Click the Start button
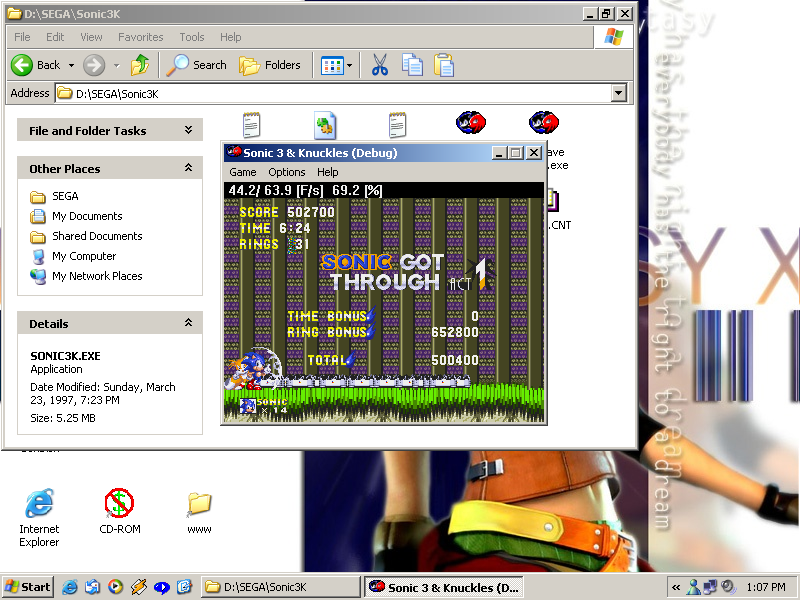This screenshot has width=800, height=600. pyautogui.click(x=28, y=587)
